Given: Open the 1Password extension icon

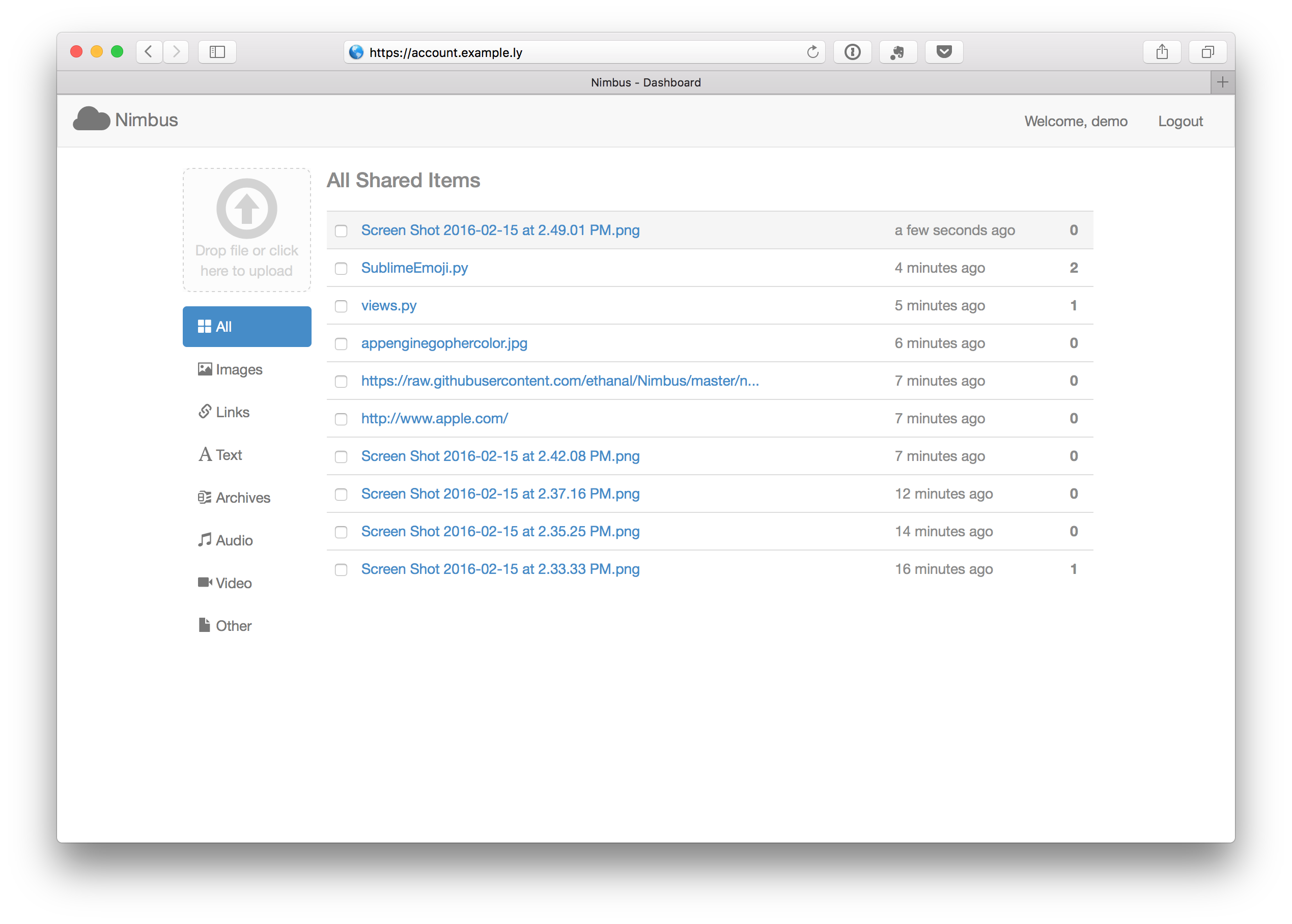Looking at the screenshot, I should pyautogui.click(x=852, y=52).
